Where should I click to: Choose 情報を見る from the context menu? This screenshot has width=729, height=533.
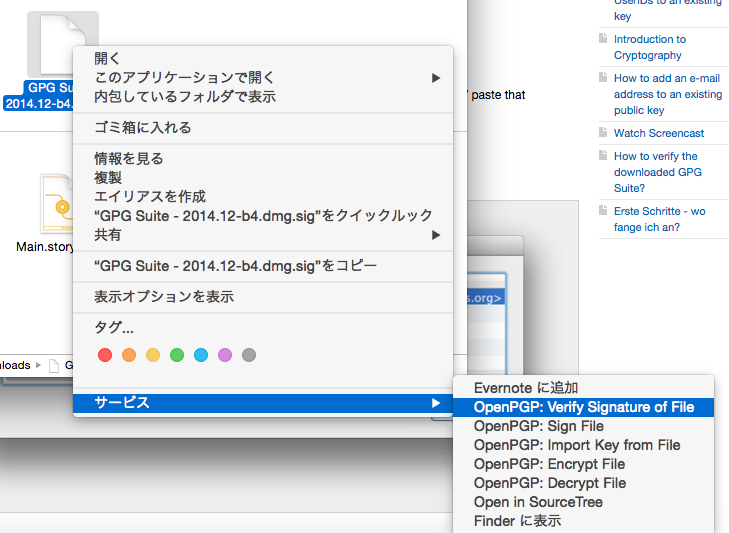263,159
